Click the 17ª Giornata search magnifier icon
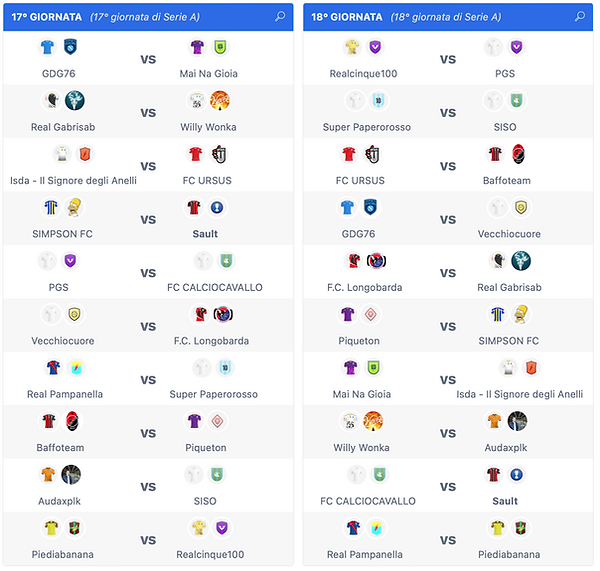 tap(280, 17)
